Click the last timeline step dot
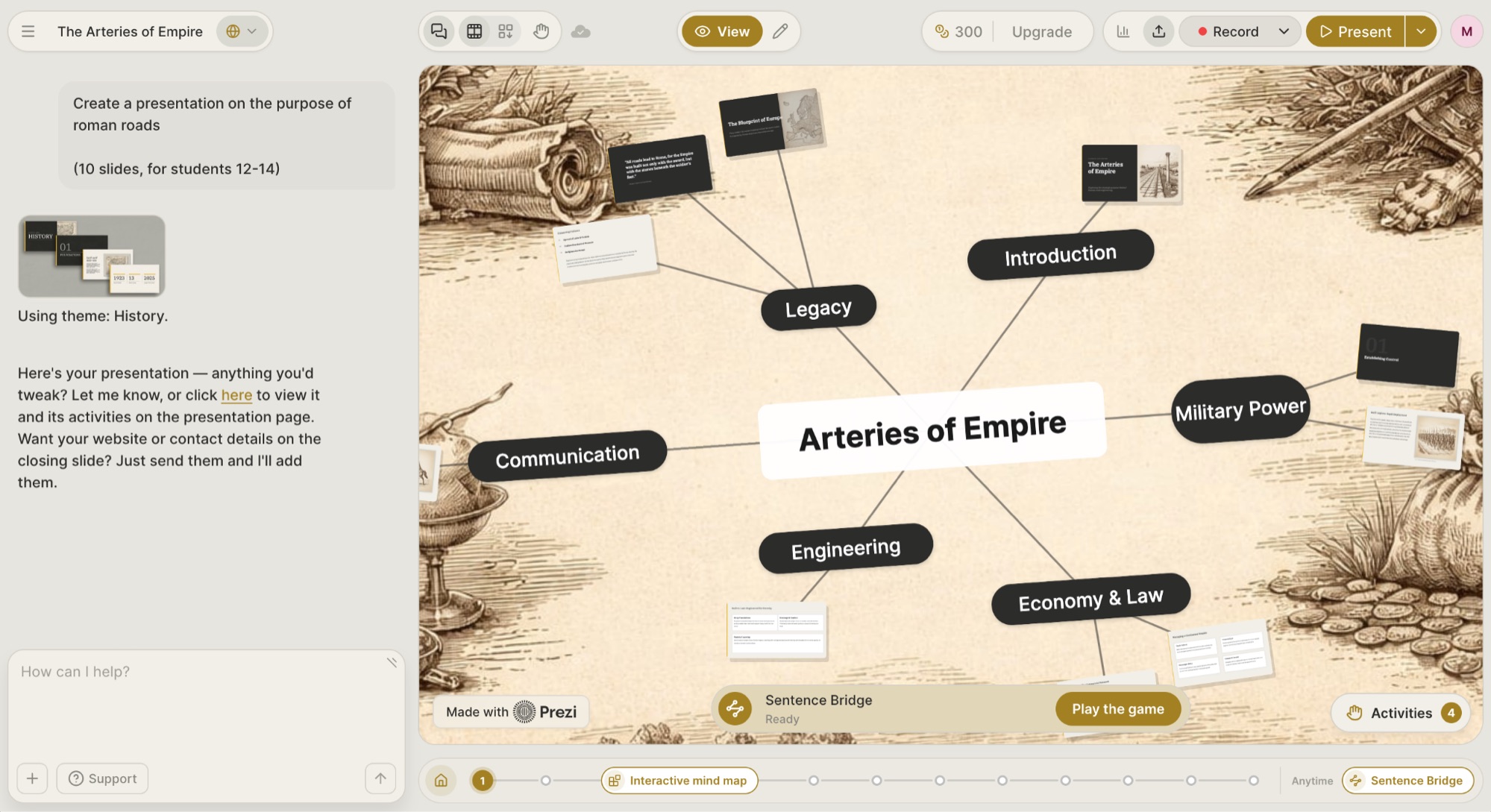 click(1253, 781)
